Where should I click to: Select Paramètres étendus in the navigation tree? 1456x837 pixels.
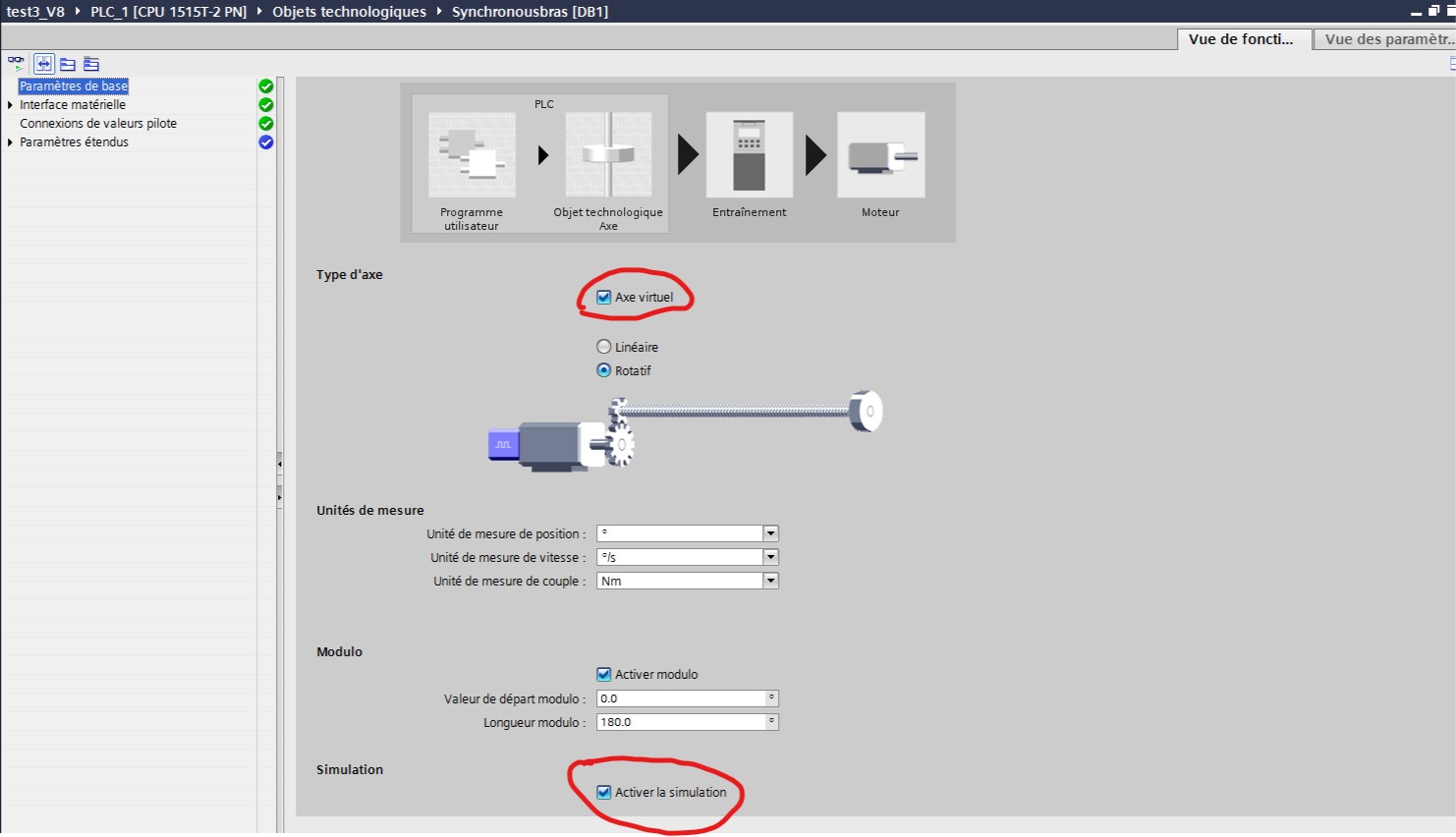pyautogui.click(x=74, y=142)
